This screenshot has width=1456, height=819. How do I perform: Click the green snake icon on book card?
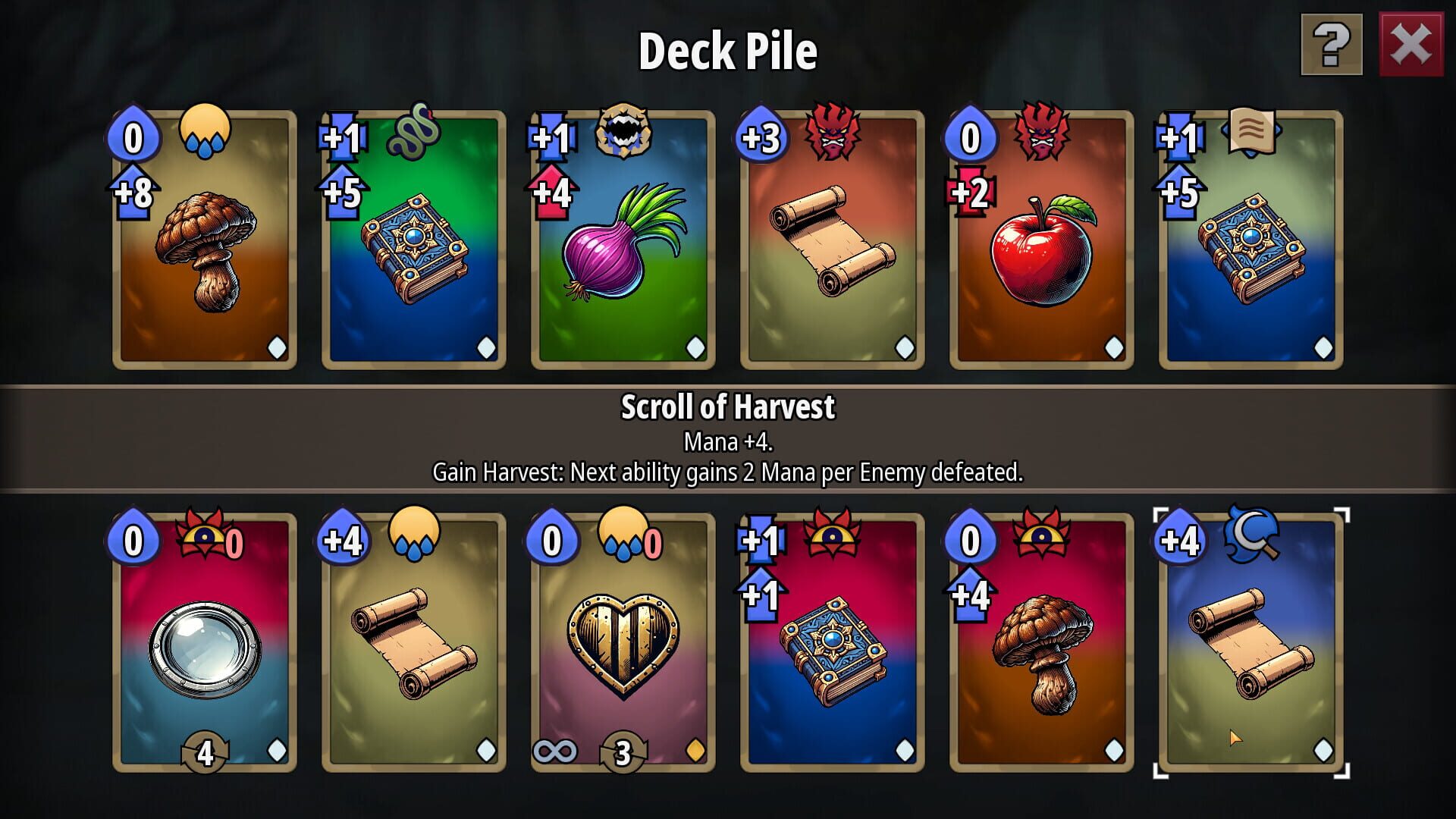click(x=413, y=131)
